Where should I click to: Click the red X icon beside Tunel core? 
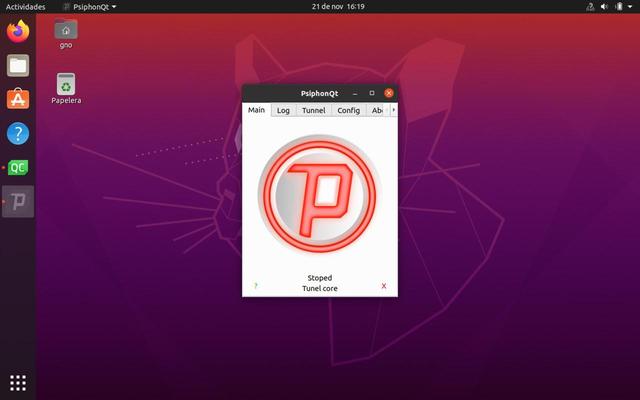tap(384, 286)
